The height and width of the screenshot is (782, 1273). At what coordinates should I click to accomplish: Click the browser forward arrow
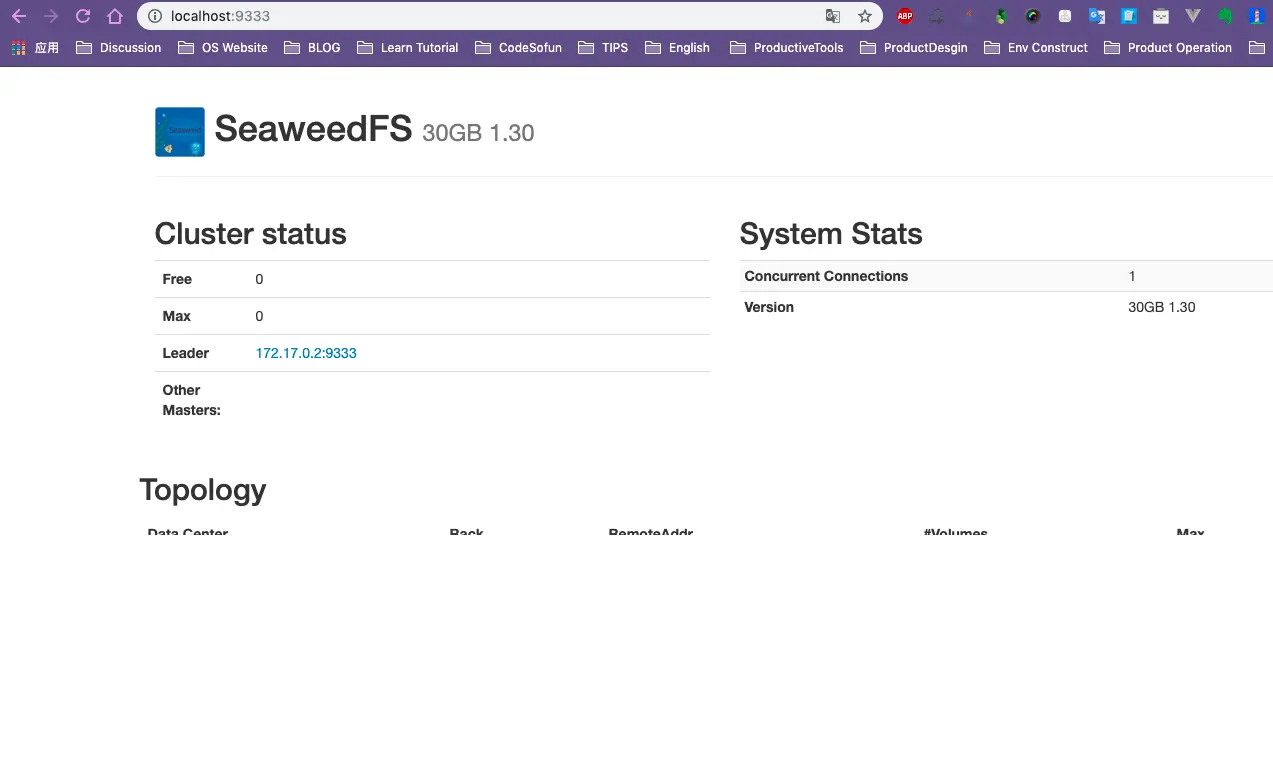point(51,16)
